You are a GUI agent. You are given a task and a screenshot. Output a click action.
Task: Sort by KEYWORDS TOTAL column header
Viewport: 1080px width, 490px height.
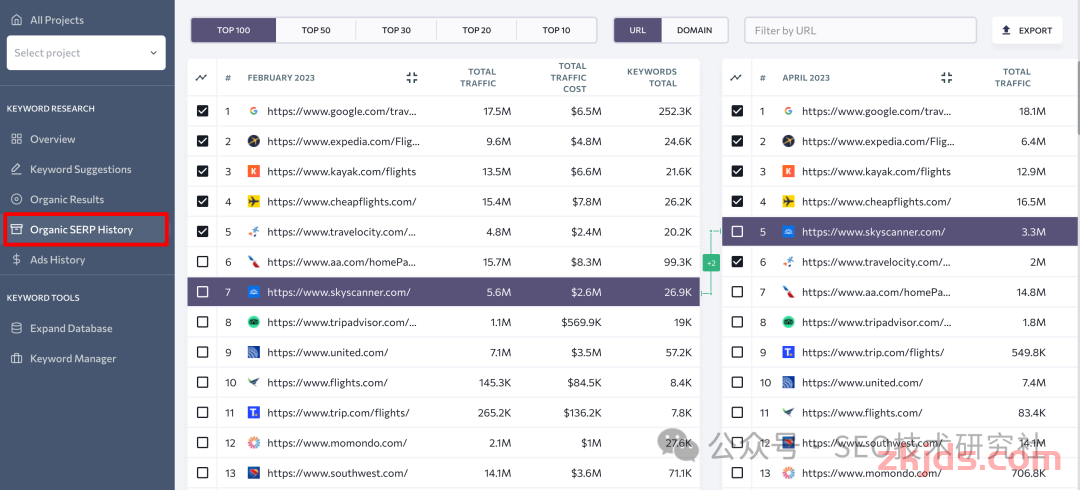(x=652, y=77)
